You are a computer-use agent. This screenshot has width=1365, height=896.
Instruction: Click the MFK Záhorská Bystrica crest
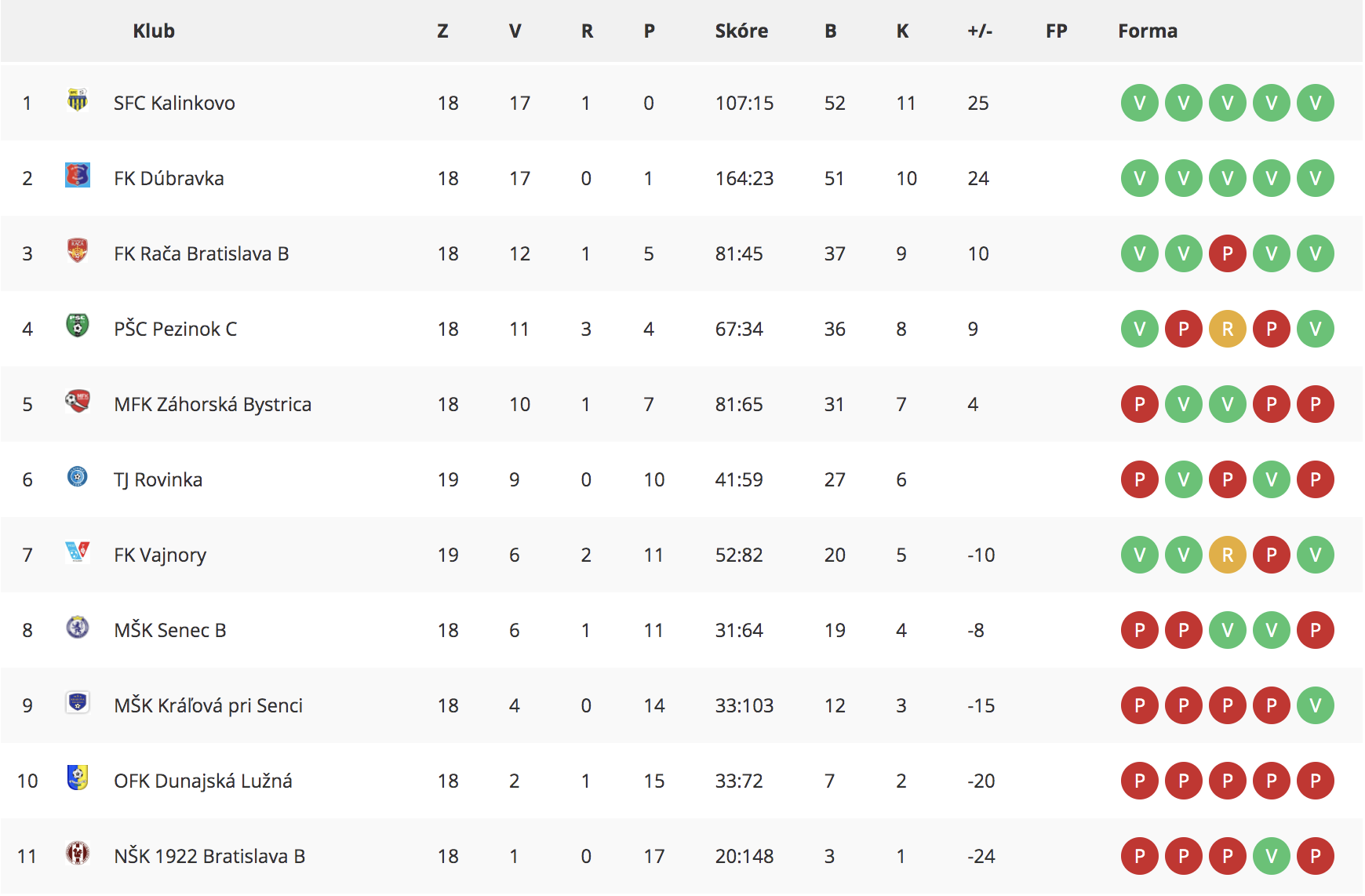77,401
